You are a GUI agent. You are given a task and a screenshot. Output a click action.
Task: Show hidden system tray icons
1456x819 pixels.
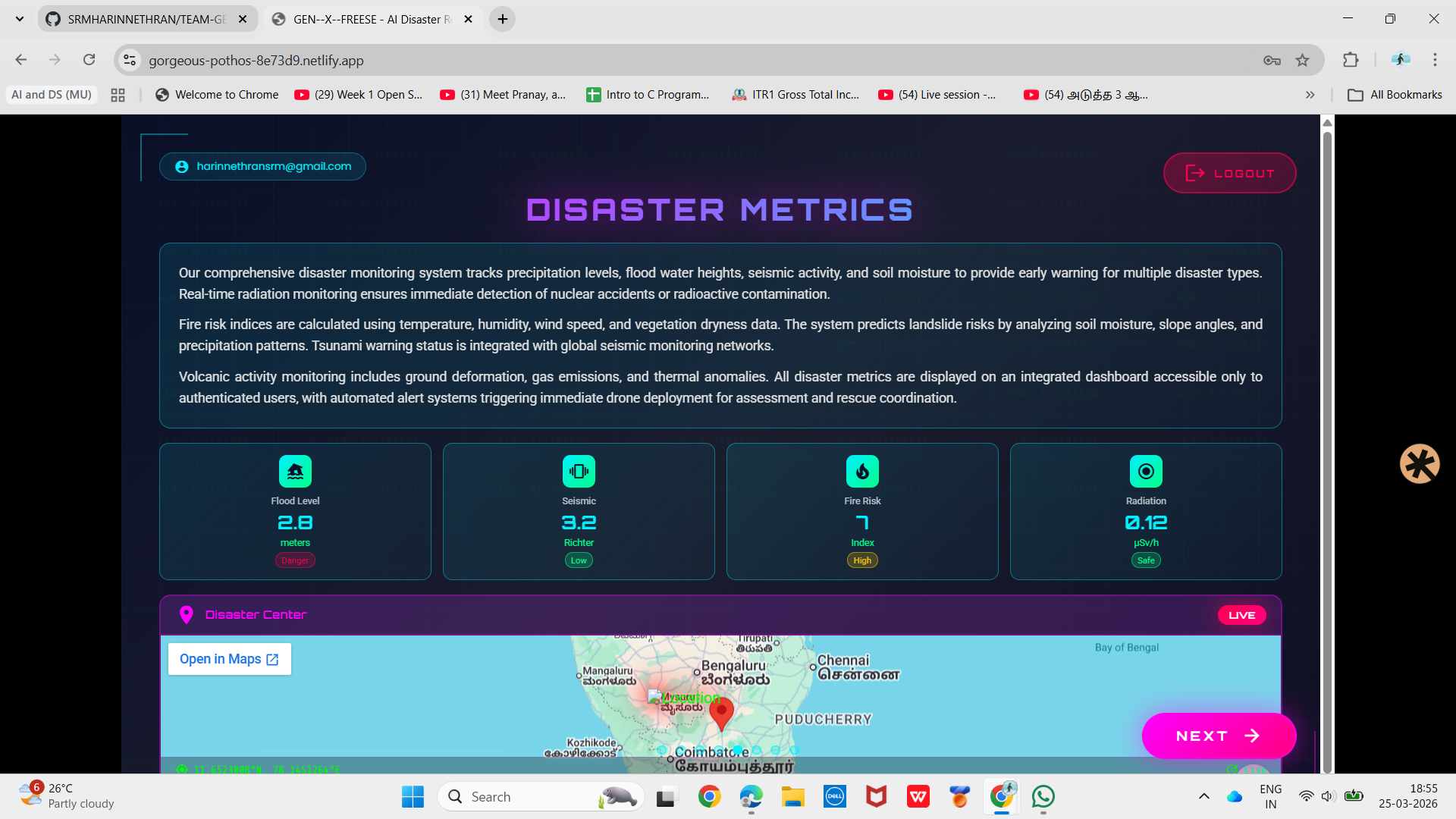click(1203, 796)
